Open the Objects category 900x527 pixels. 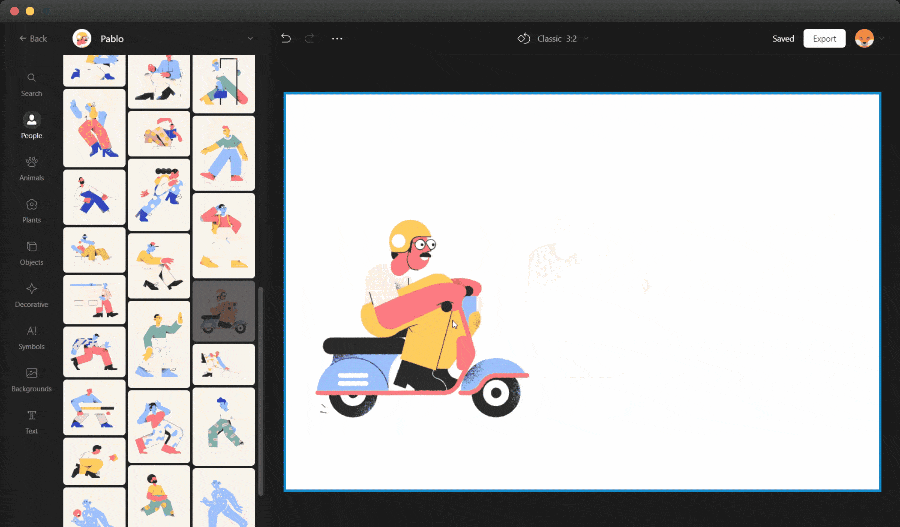tap(32, 253)
